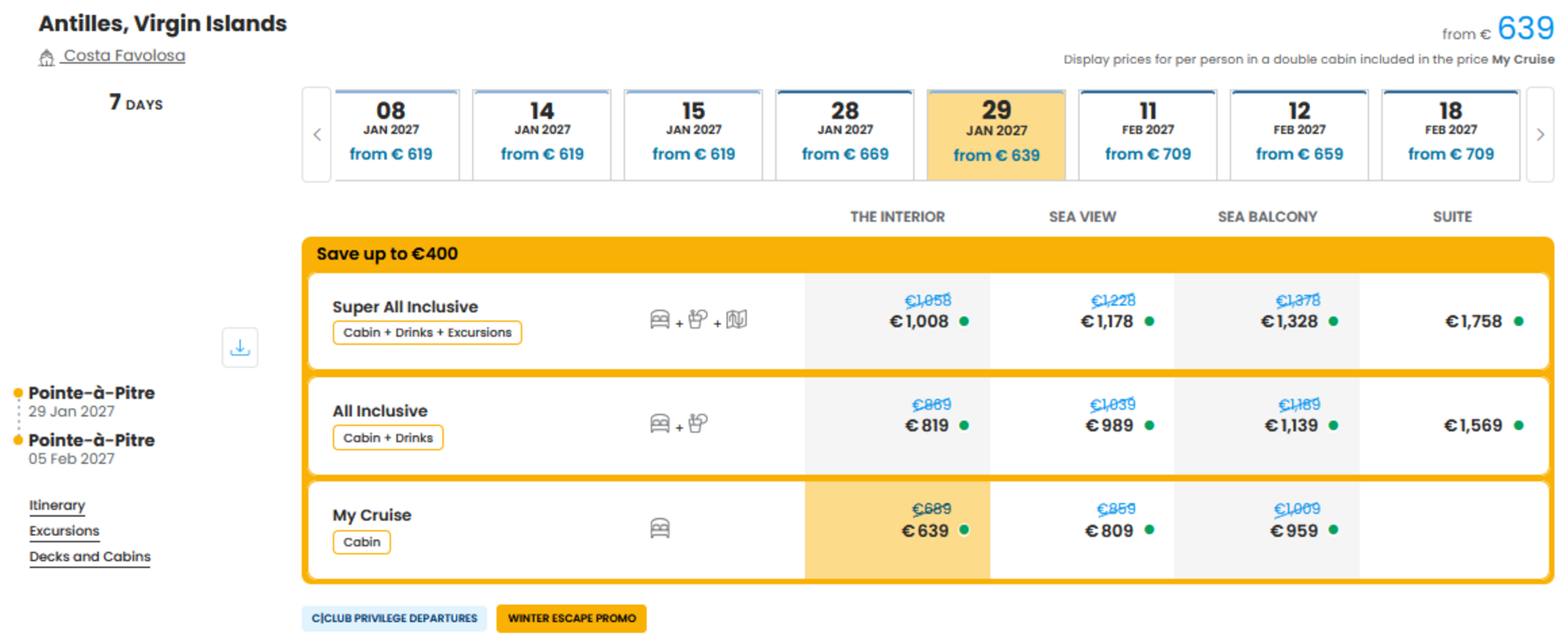Click green availability dot next to €1,758
Image resolution: width=1568 pixels, height=641 pixels.
pos(1518,321)
